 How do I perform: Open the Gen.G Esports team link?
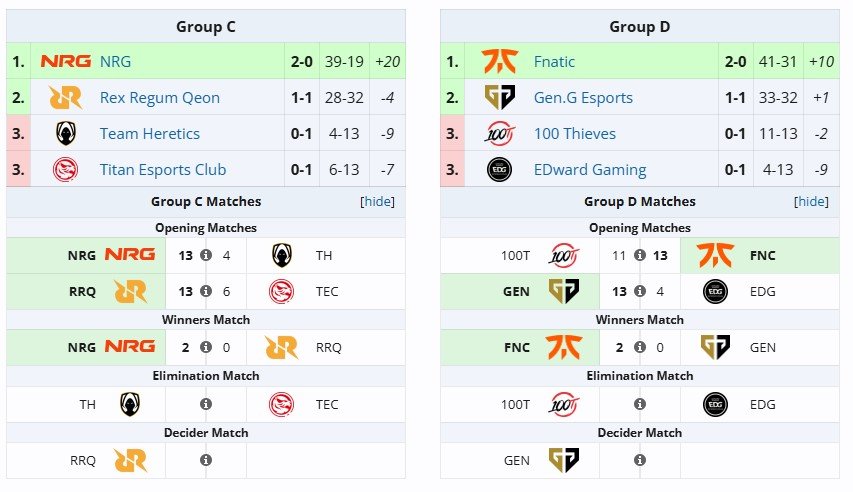(x=583, y=97)
